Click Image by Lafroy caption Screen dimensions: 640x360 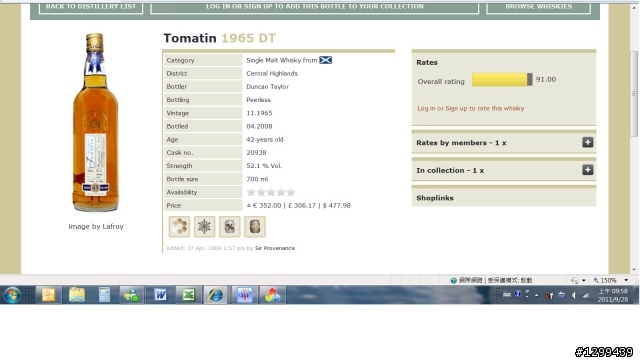point(96,227)
